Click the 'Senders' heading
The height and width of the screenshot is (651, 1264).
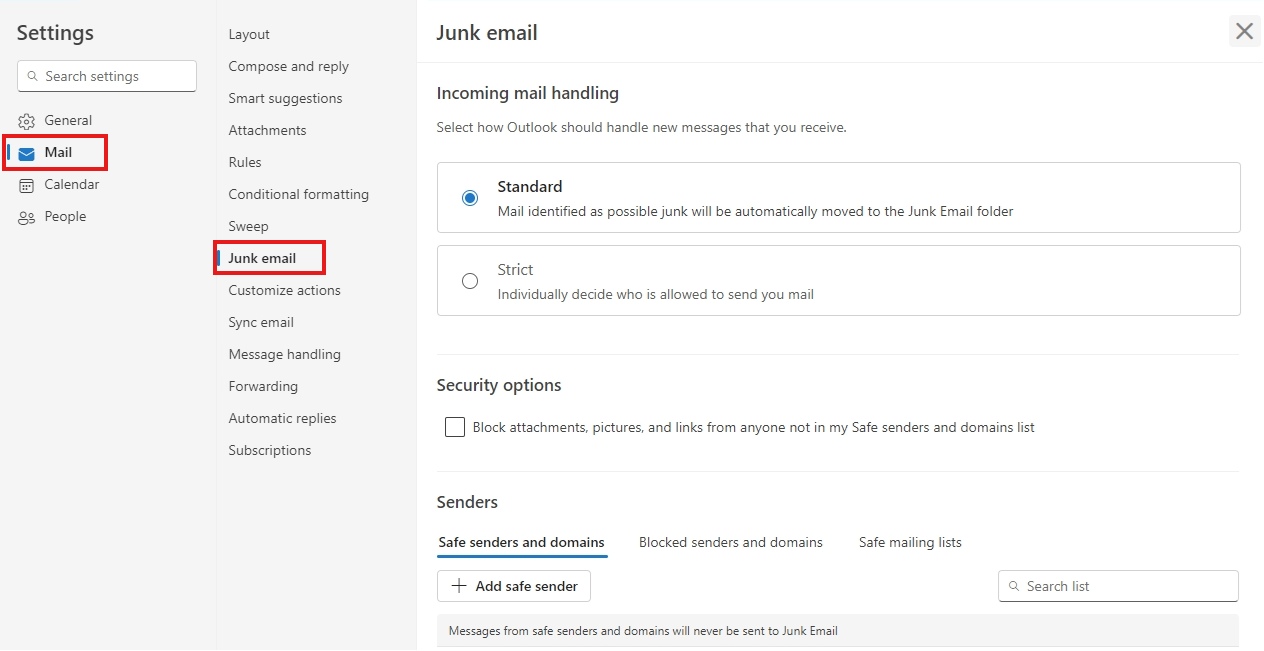467,502
